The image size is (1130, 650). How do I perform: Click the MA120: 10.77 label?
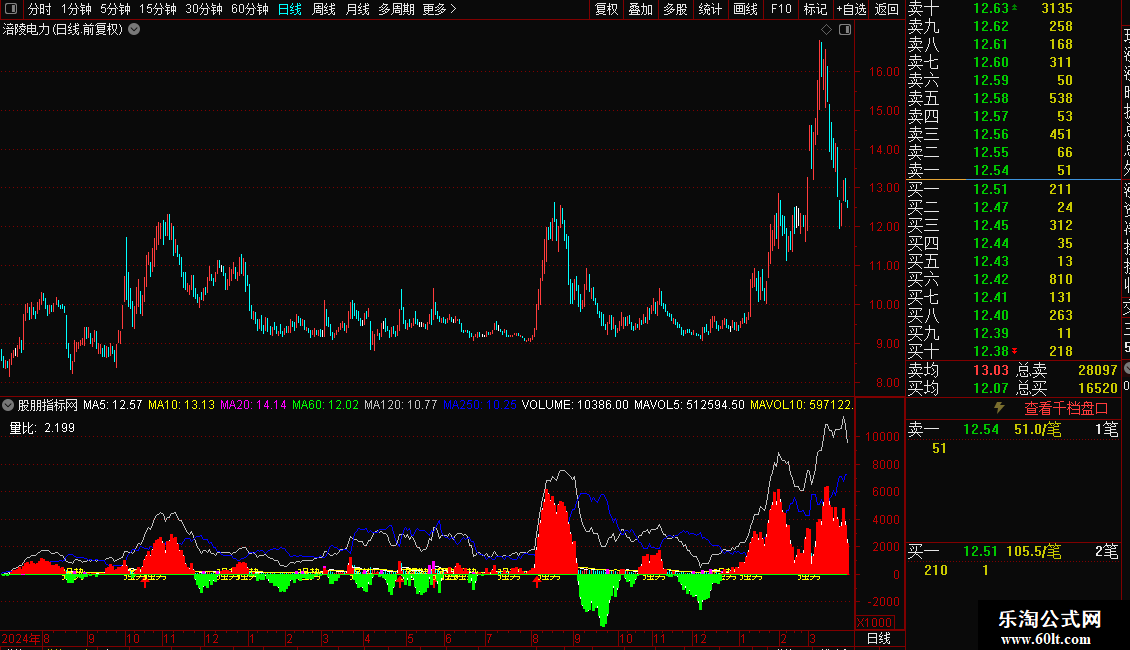tap(401, 405)
